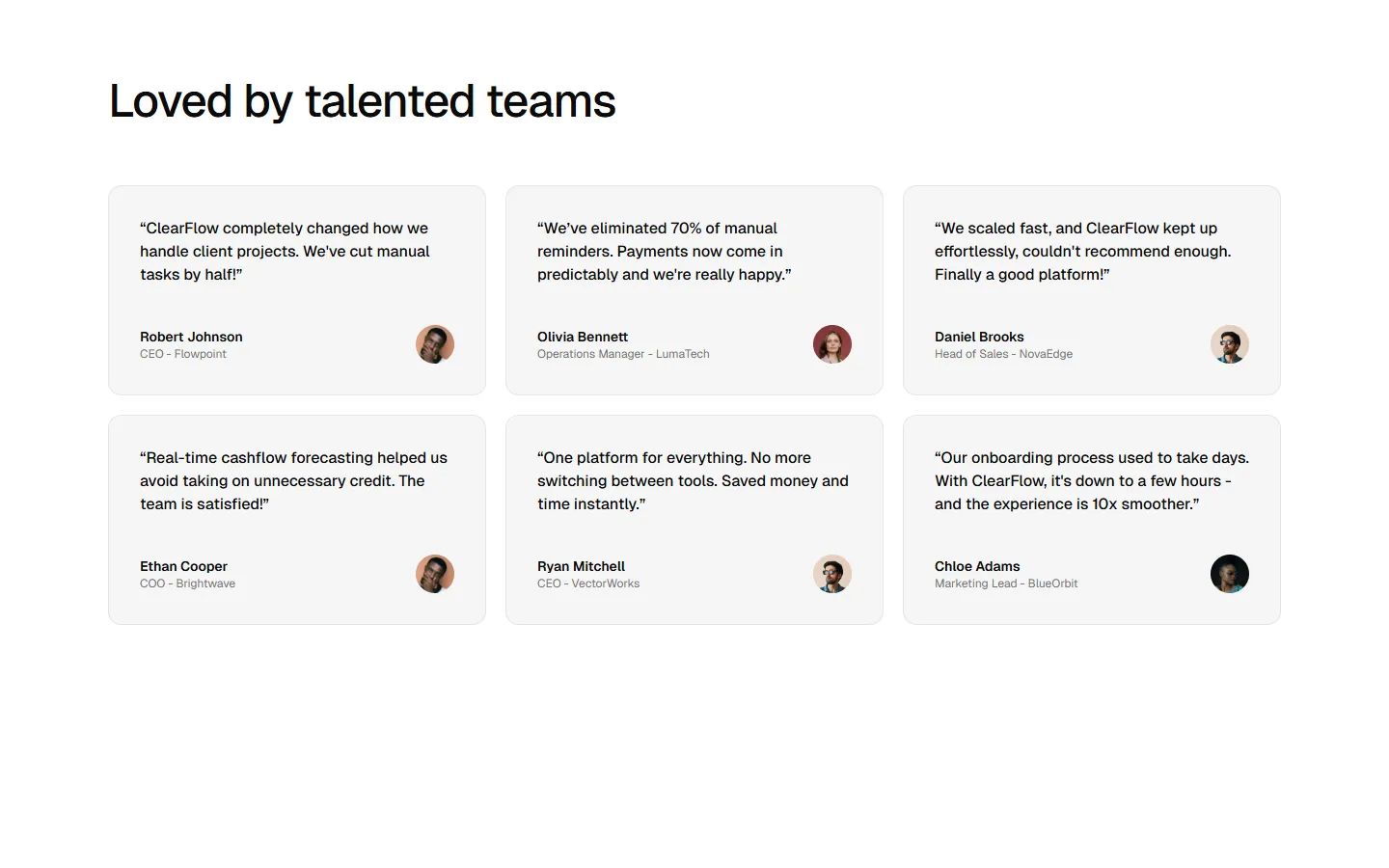Click the name Ethan Cooper

point(183,566)
